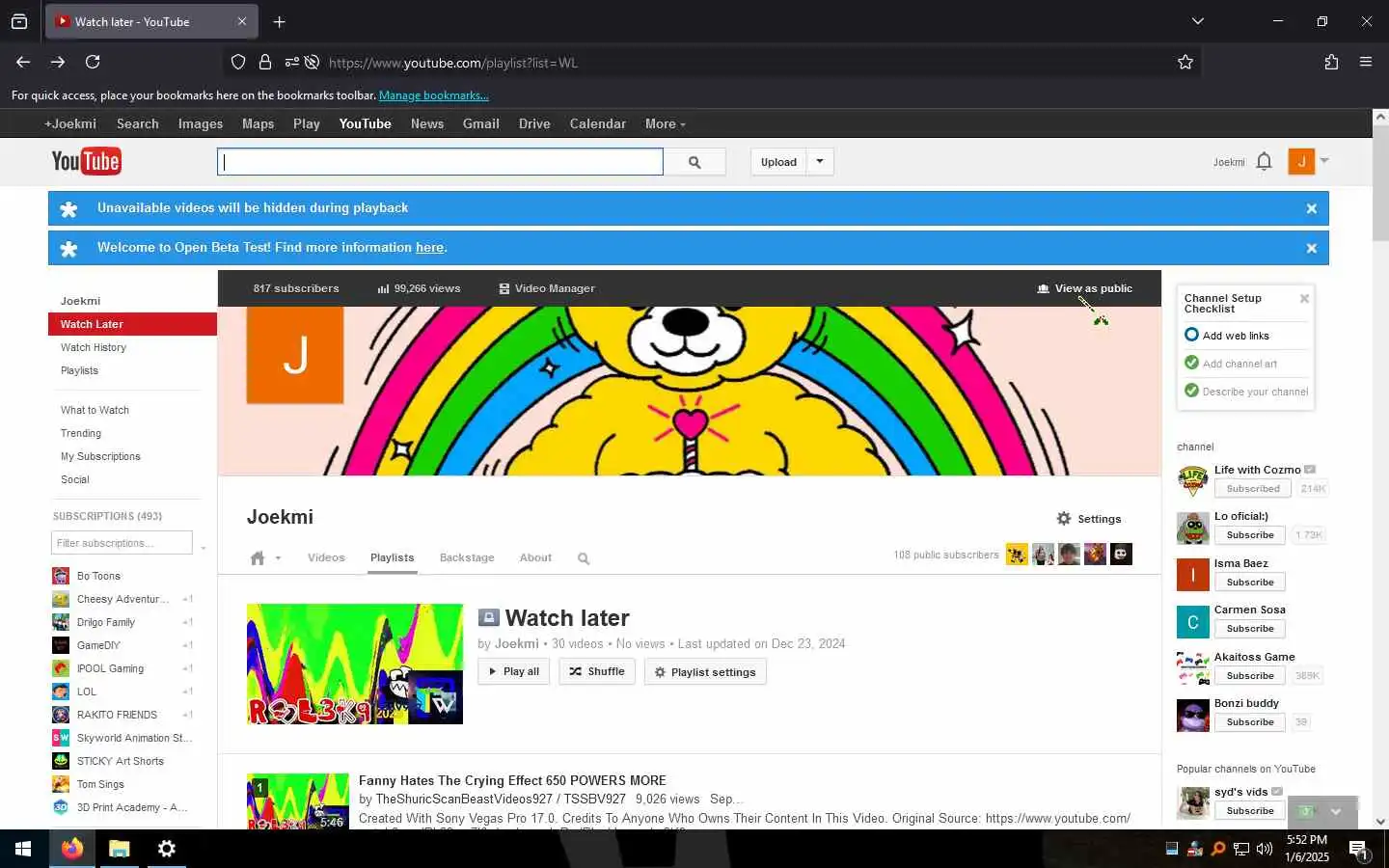
Task: Dismiss the unavailable videos notice
Action: 1312,208
